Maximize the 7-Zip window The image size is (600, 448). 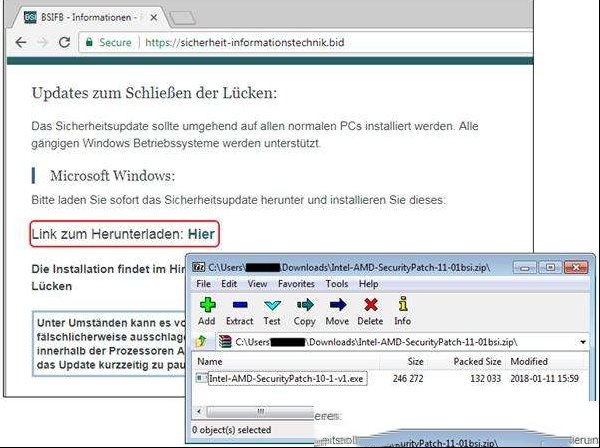point(550,267)
